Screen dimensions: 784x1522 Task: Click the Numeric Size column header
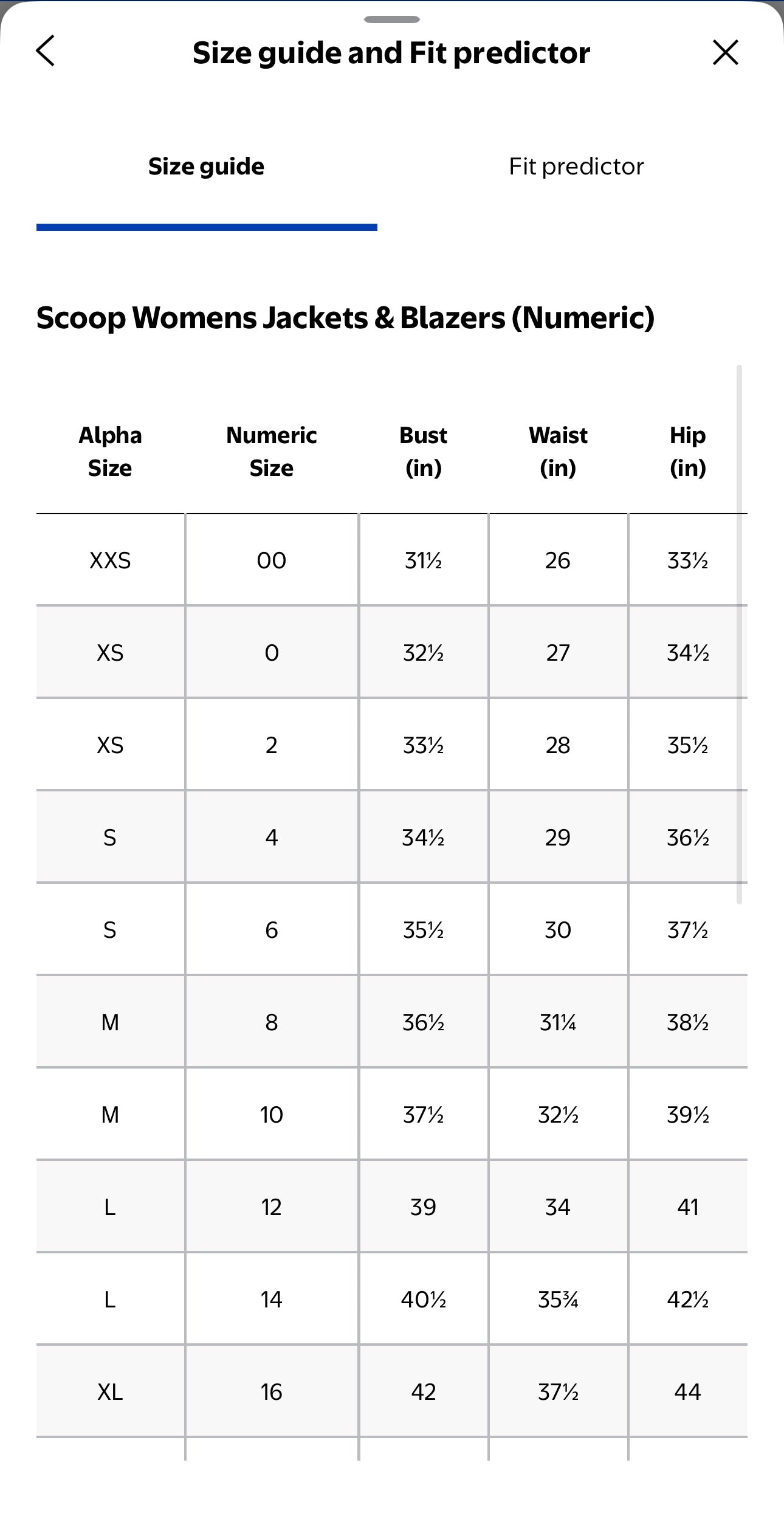click(x=271, y=452)
